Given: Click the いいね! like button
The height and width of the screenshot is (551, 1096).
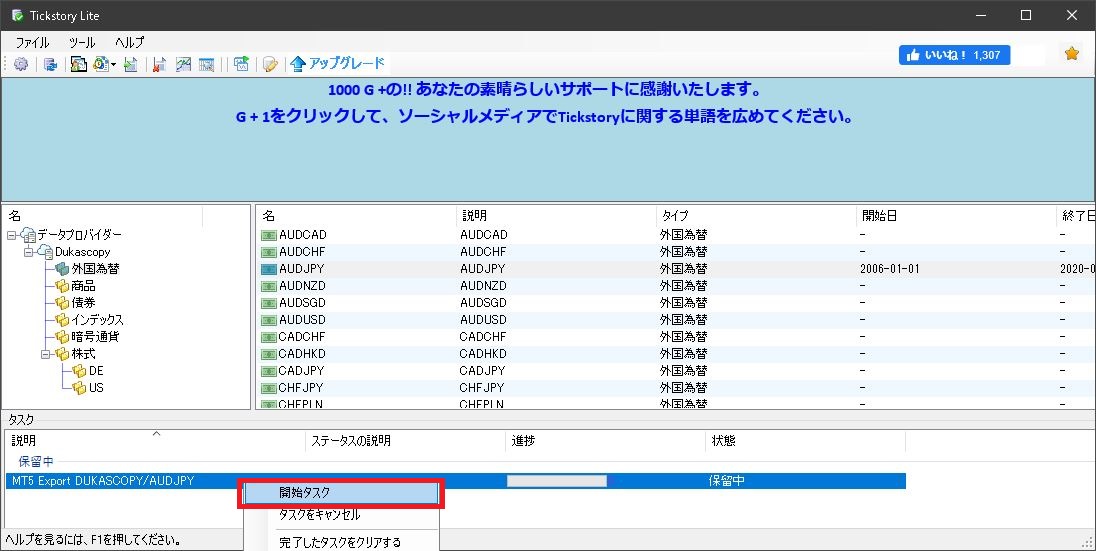Looking at the screenshot, I should 954,55.
